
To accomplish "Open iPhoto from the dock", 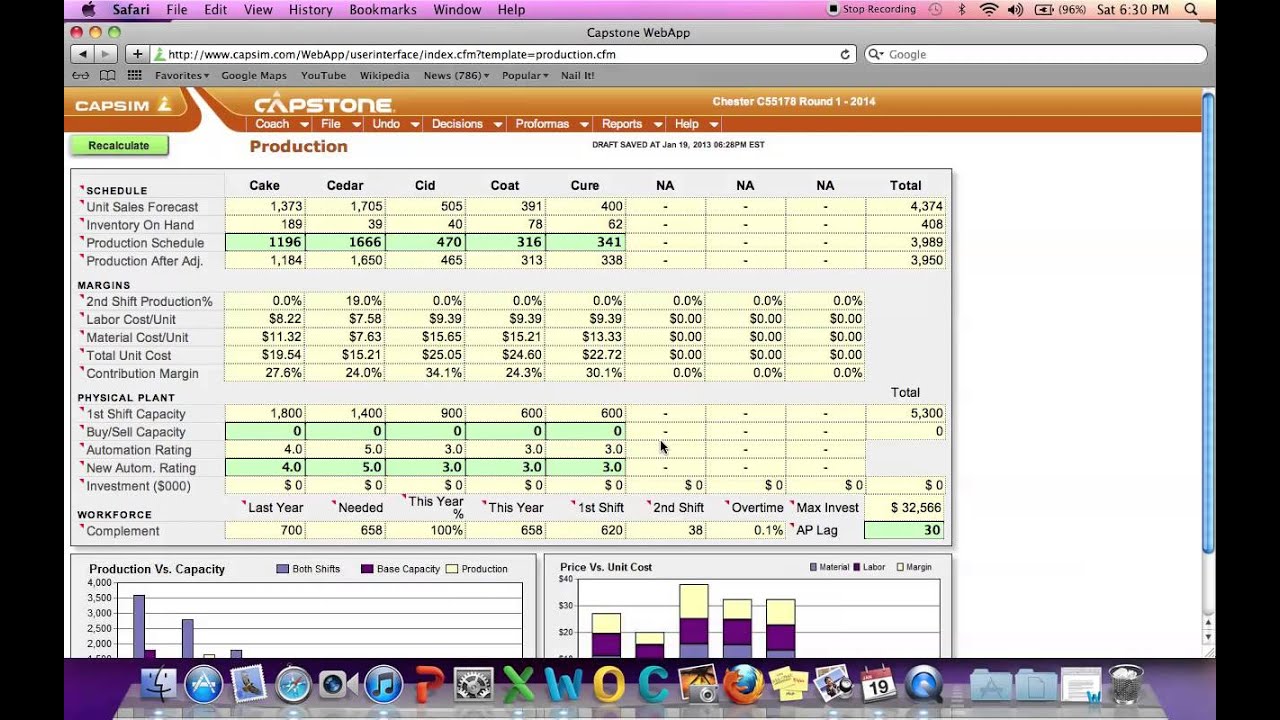I will (833, 685).
